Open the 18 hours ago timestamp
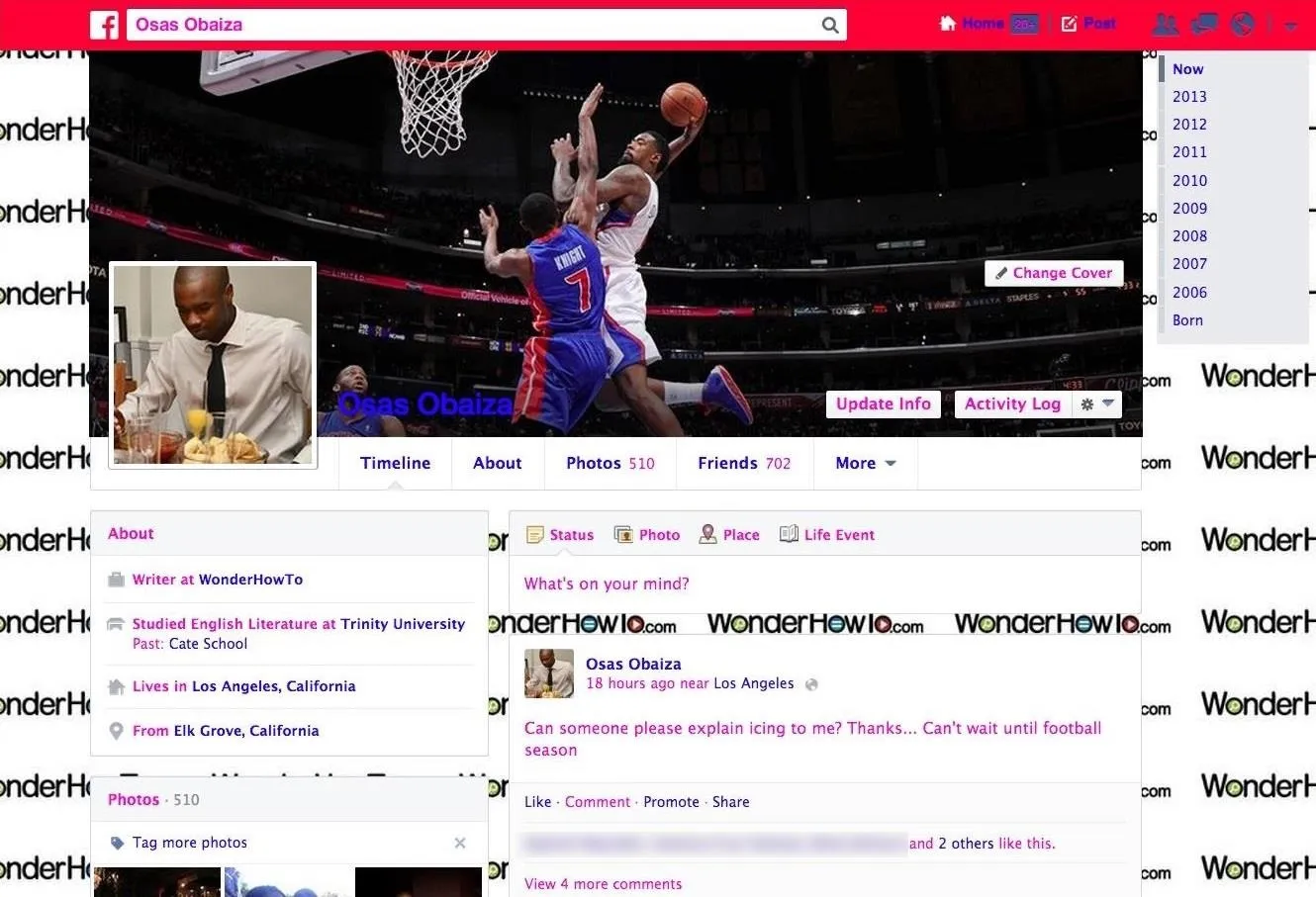1316x897 pixels. pos(630,683)
